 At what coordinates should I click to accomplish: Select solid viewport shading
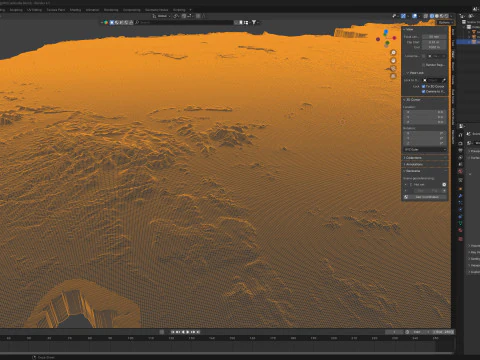[x=437, y=16]
